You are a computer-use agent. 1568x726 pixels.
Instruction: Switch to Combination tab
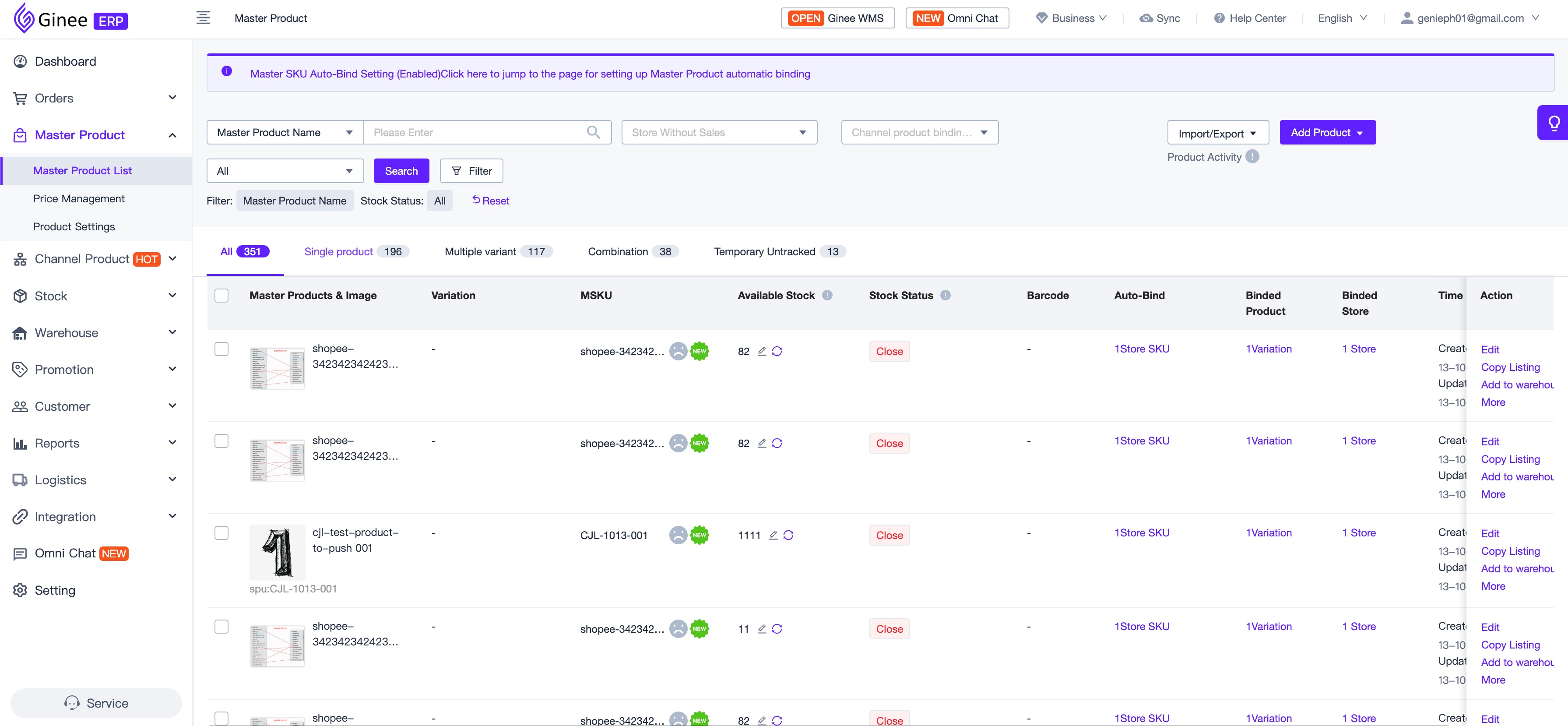(x=633, y=251)
